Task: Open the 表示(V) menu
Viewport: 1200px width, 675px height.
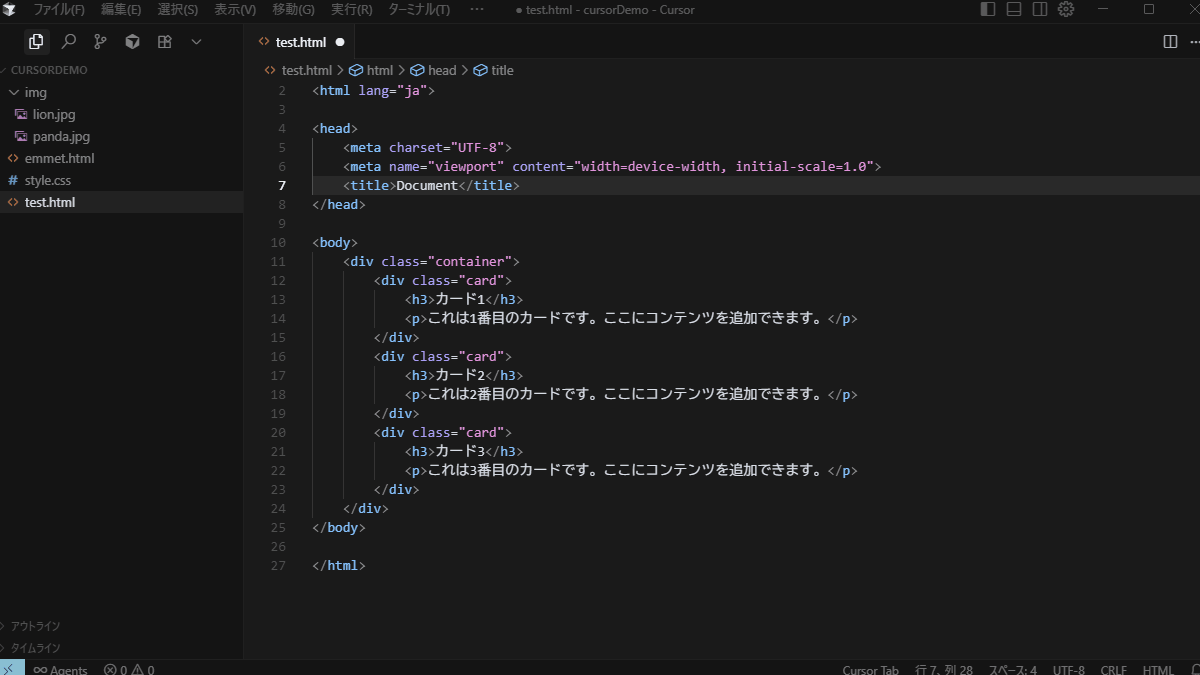Action: tap(235, 10)
